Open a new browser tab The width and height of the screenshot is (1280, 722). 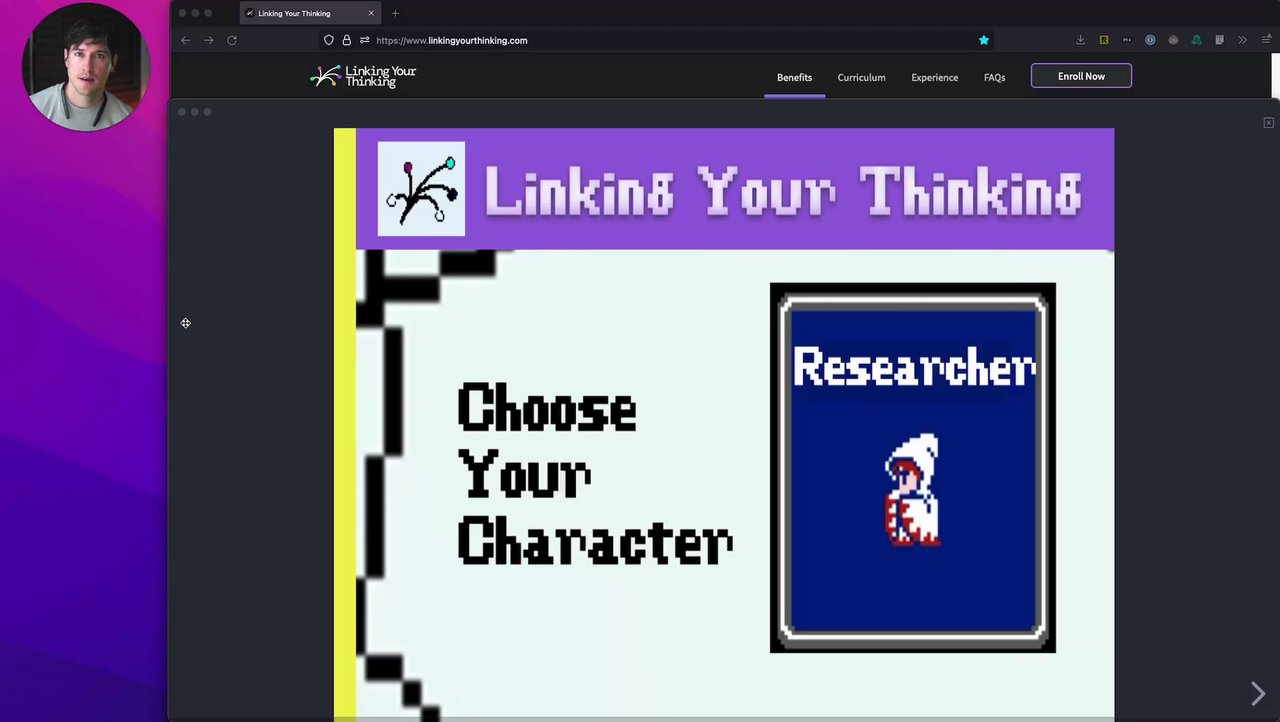pos(395,13)
